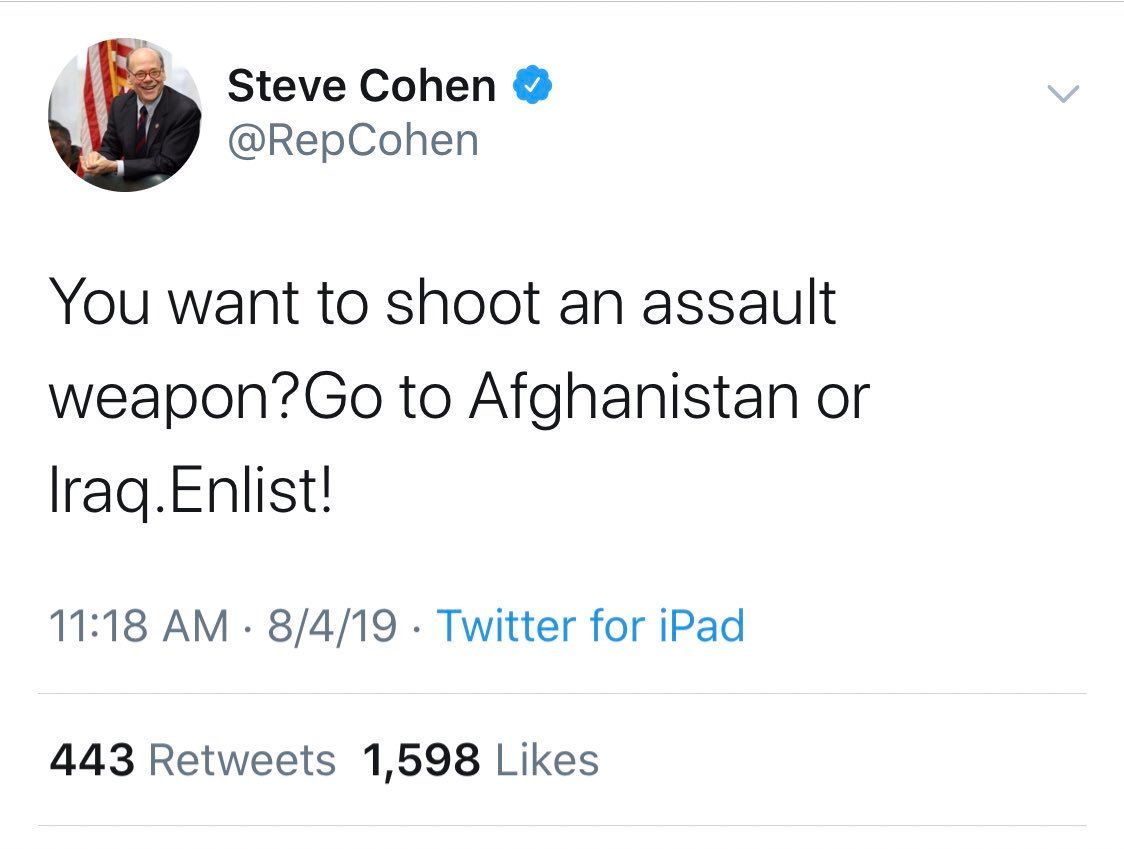Open Steve Cohen's profile picture
The width and height of the screenshot is (1124, 849).
pos(124,115)
